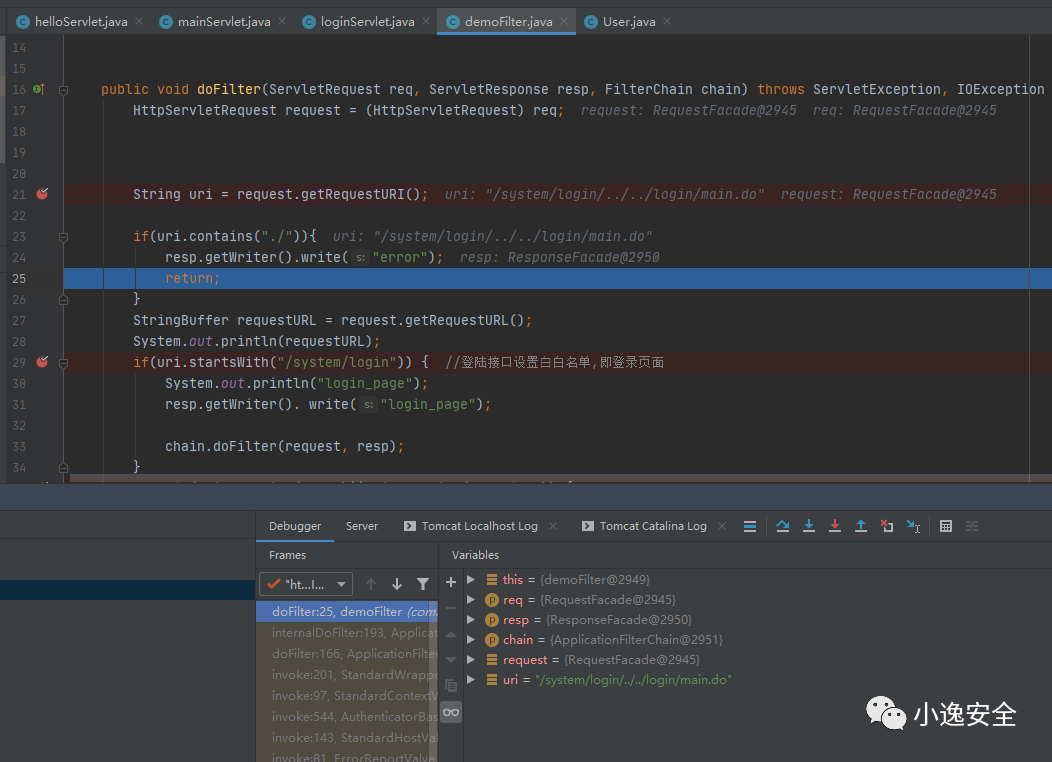Toggle the breakpoint on line 21
Viewport: 1052px width, 762px height.
coord(42,194)
